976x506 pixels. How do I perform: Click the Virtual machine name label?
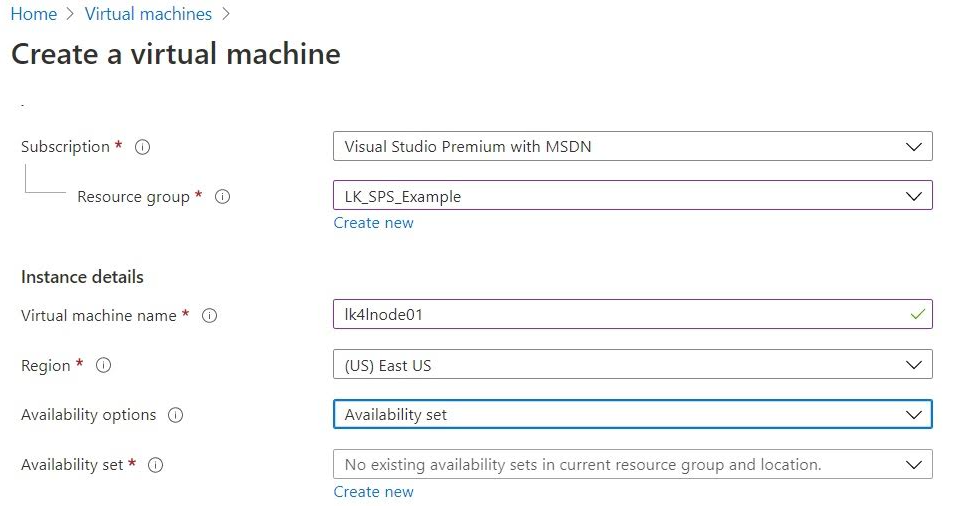[x=99, y=316]
